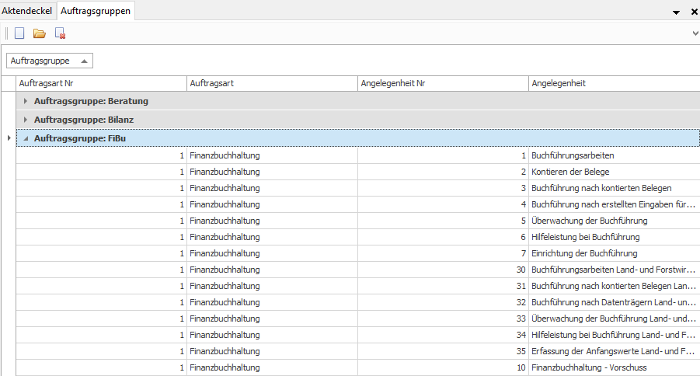Open the tab list dropdown arrow
The height and width of the screenshot is (376, 700).
pyautogui.click(x=676, y=13)
